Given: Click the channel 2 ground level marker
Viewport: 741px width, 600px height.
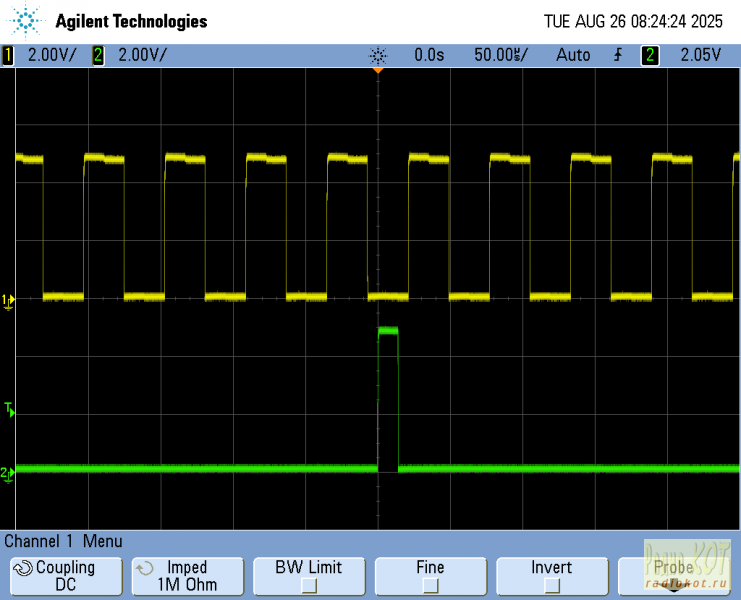Looking at the screenshot, I should 8,472.
